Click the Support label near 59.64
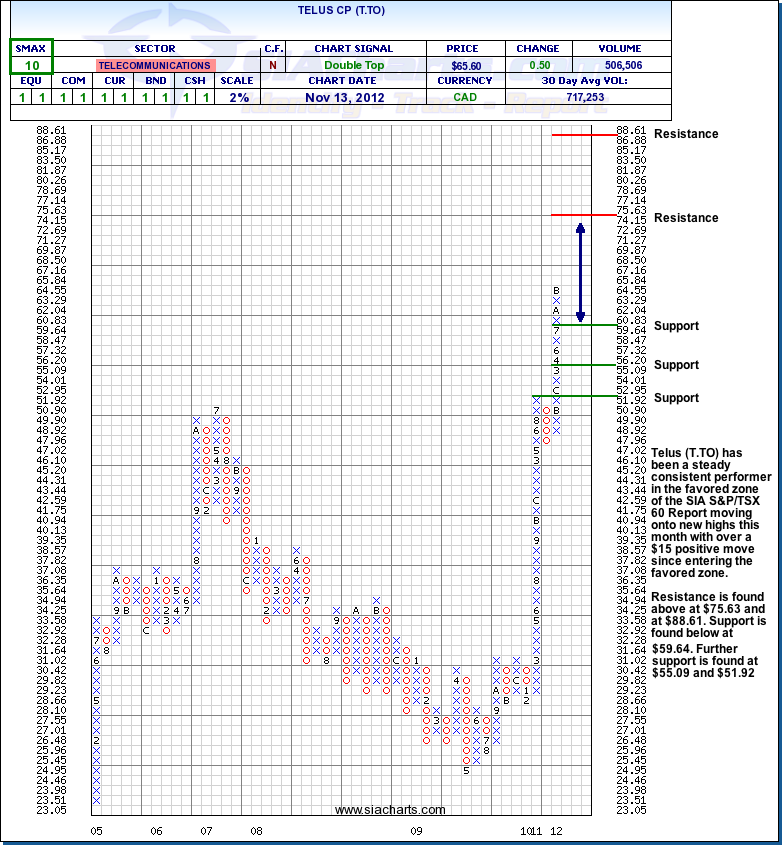The height and width of the screenshot is (845, 782). [x=677, y=326]
